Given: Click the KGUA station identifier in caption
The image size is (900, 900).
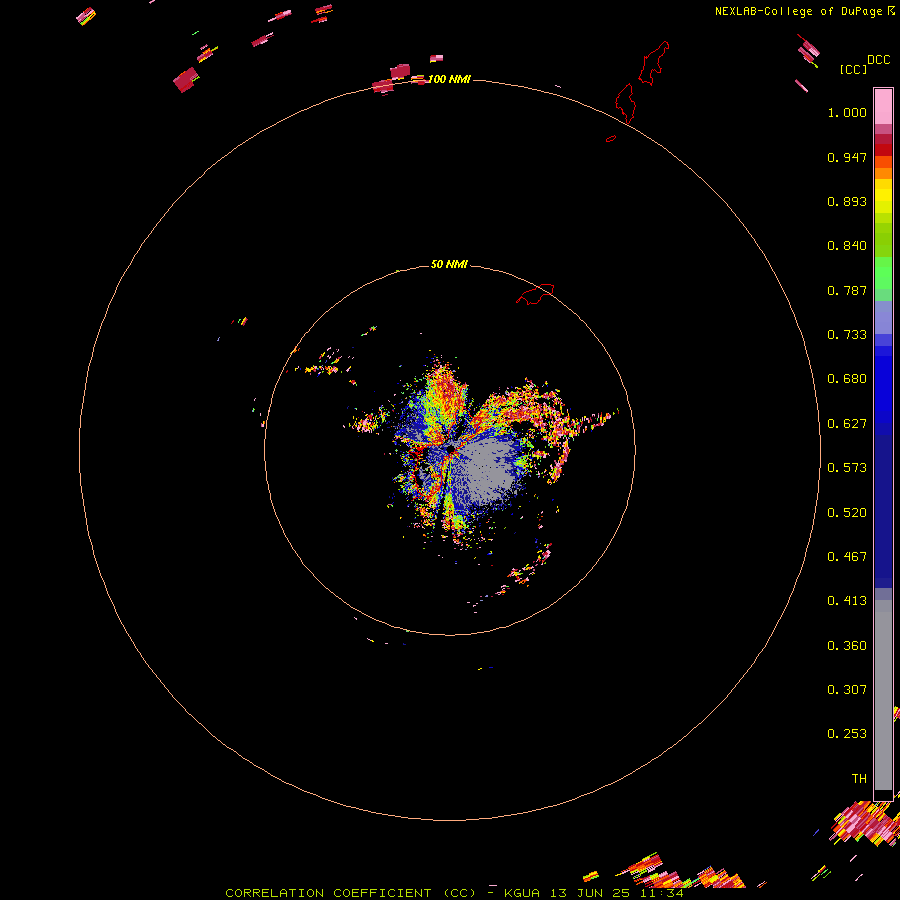Looking at the screenshot, I should [x=522, y=893].
